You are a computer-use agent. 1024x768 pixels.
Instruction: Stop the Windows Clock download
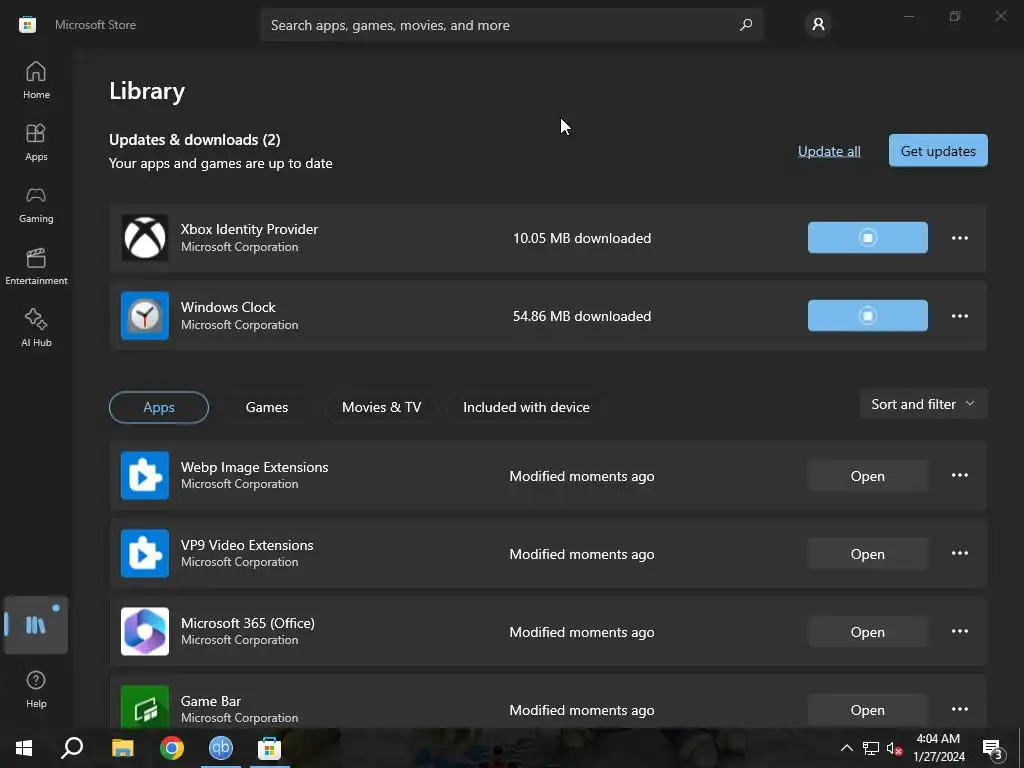(x=867, y=315)
